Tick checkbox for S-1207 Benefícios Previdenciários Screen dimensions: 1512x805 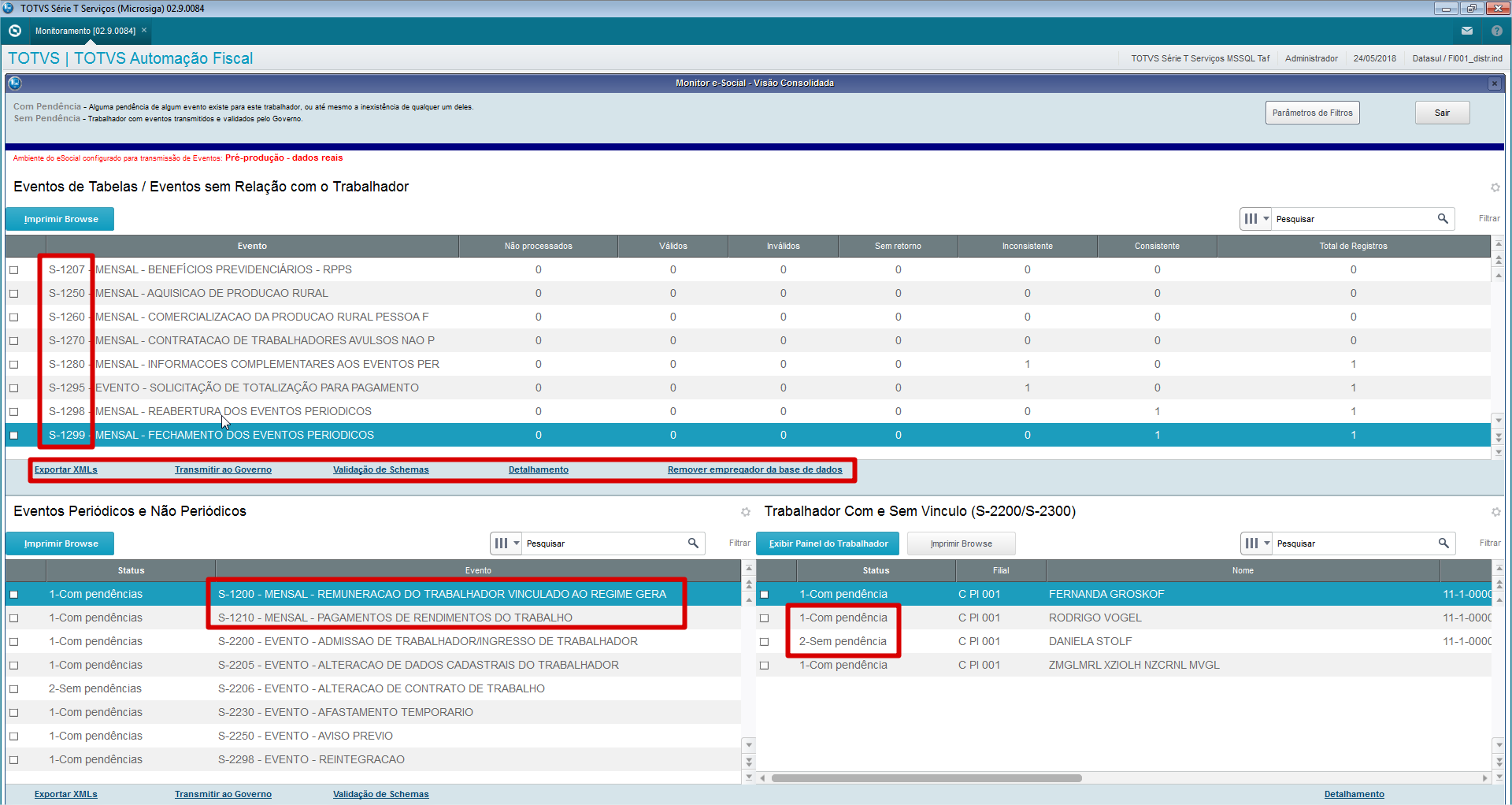13,270
